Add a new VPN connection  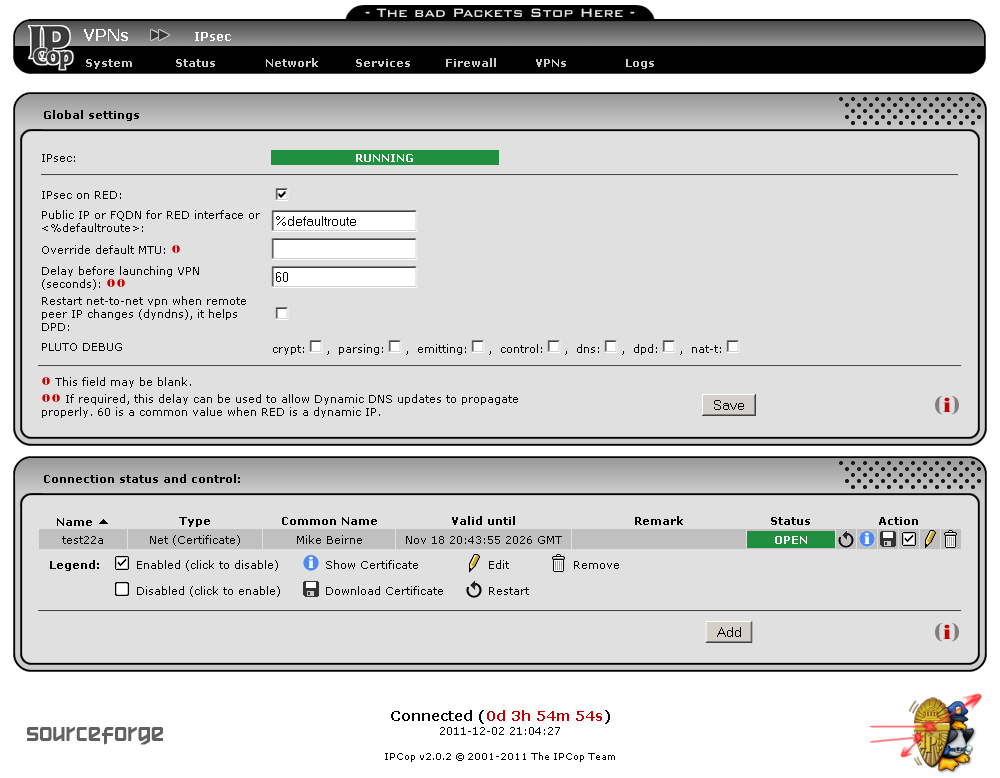[728, 632]
